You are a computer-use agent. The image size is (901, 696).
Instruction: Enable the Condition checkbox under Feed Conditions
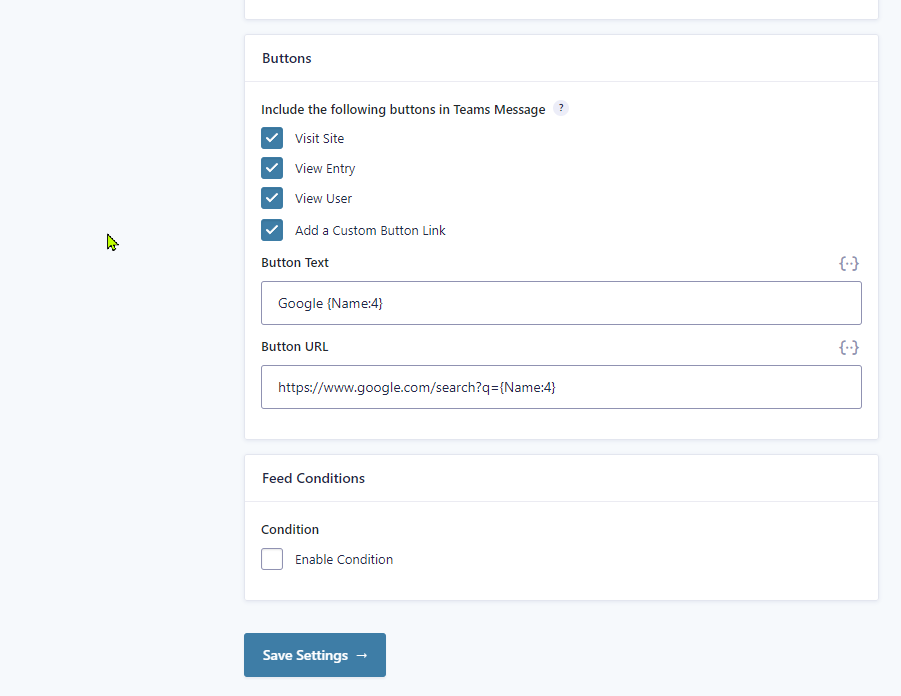(x=271, y=558)
